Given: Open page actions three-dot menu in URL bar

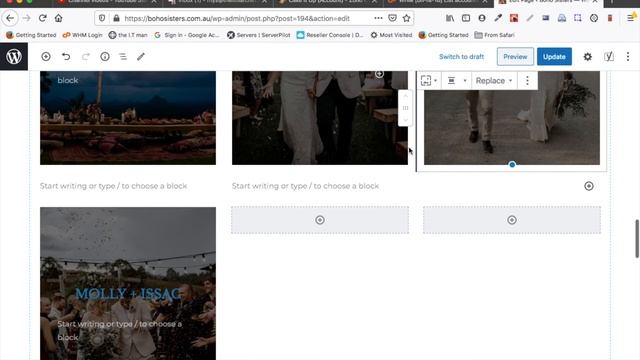Looking at the screenshot, I should (378, 18).
